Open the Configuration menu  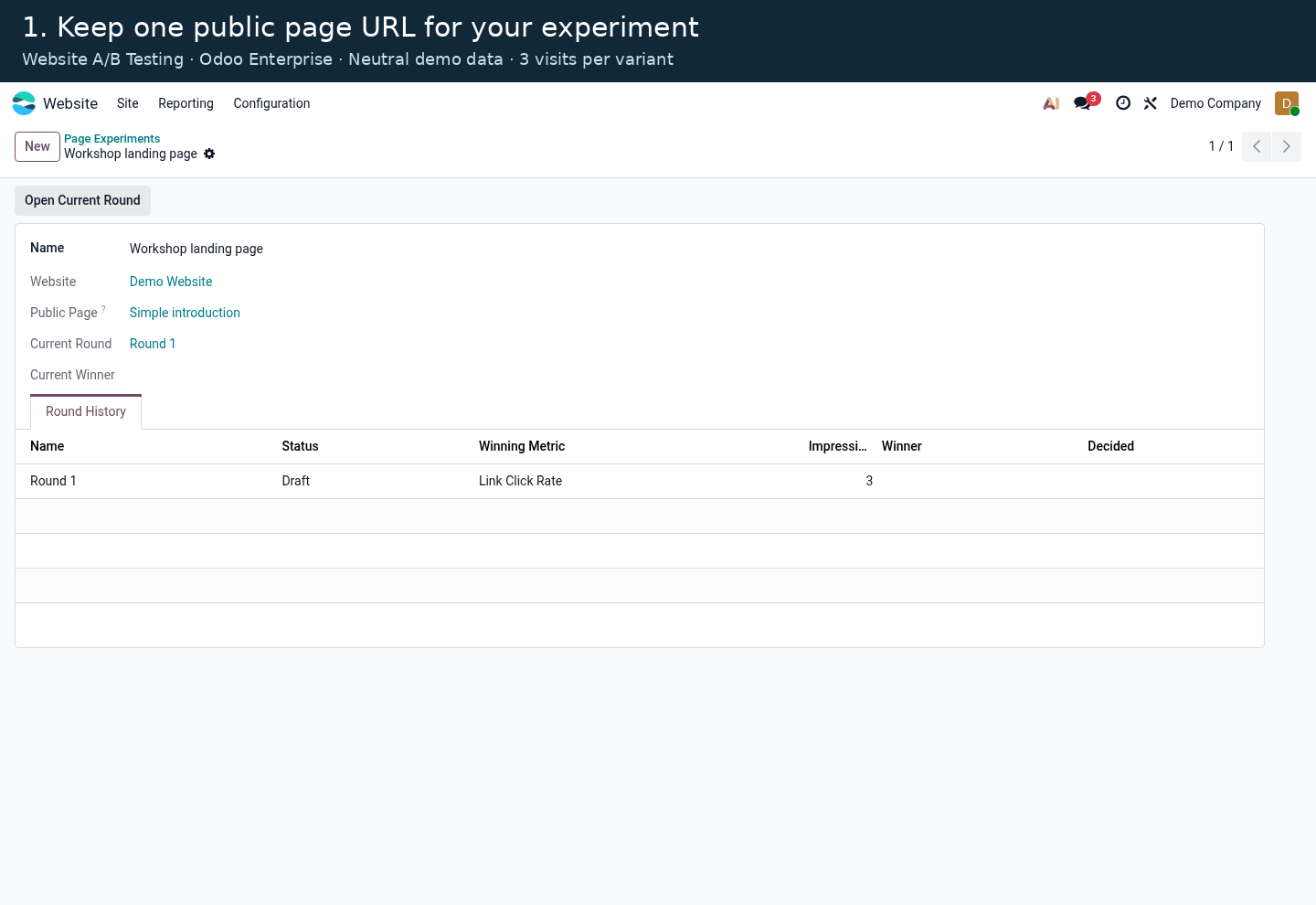pyautogui.click(x=271, y=103)
